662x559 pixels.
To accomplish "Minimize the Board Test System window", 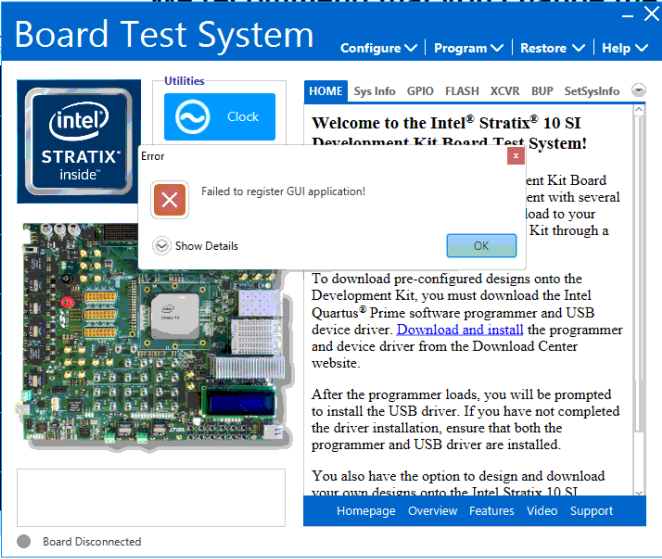I will [628, 16].
